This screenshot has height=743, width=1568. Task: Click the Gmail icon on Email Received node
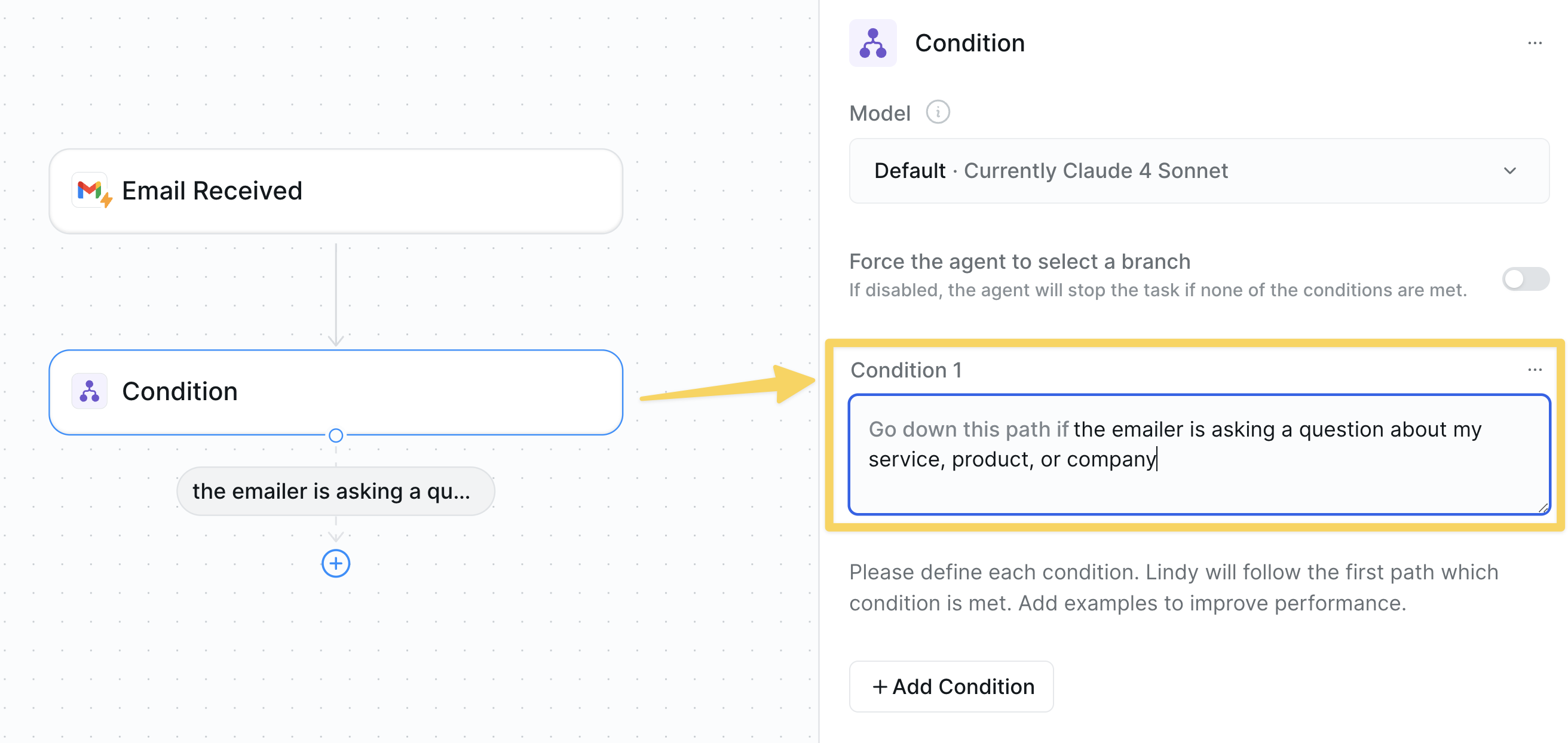tap(90, 191)
